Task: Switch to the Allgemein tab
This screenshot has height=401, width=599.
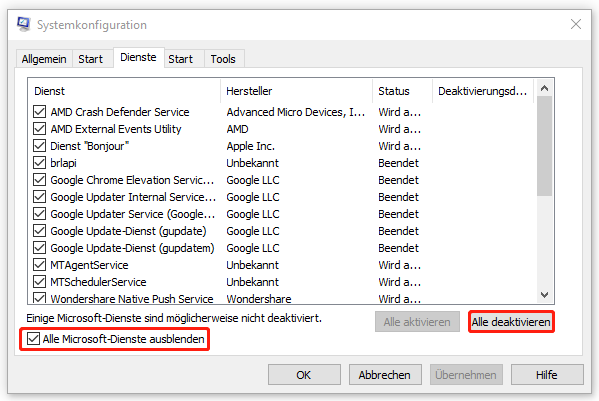Action: (44, 59)
